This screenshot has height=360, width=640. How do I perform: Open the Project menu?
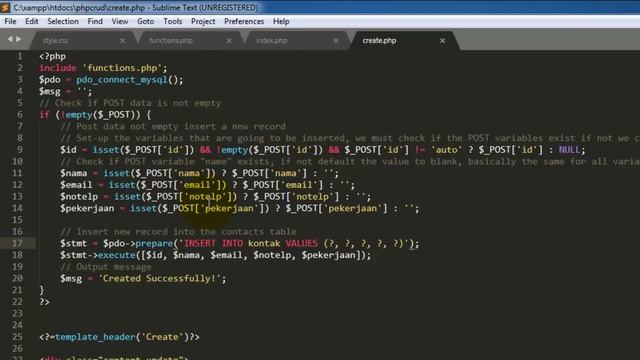(x=203, y=22)
